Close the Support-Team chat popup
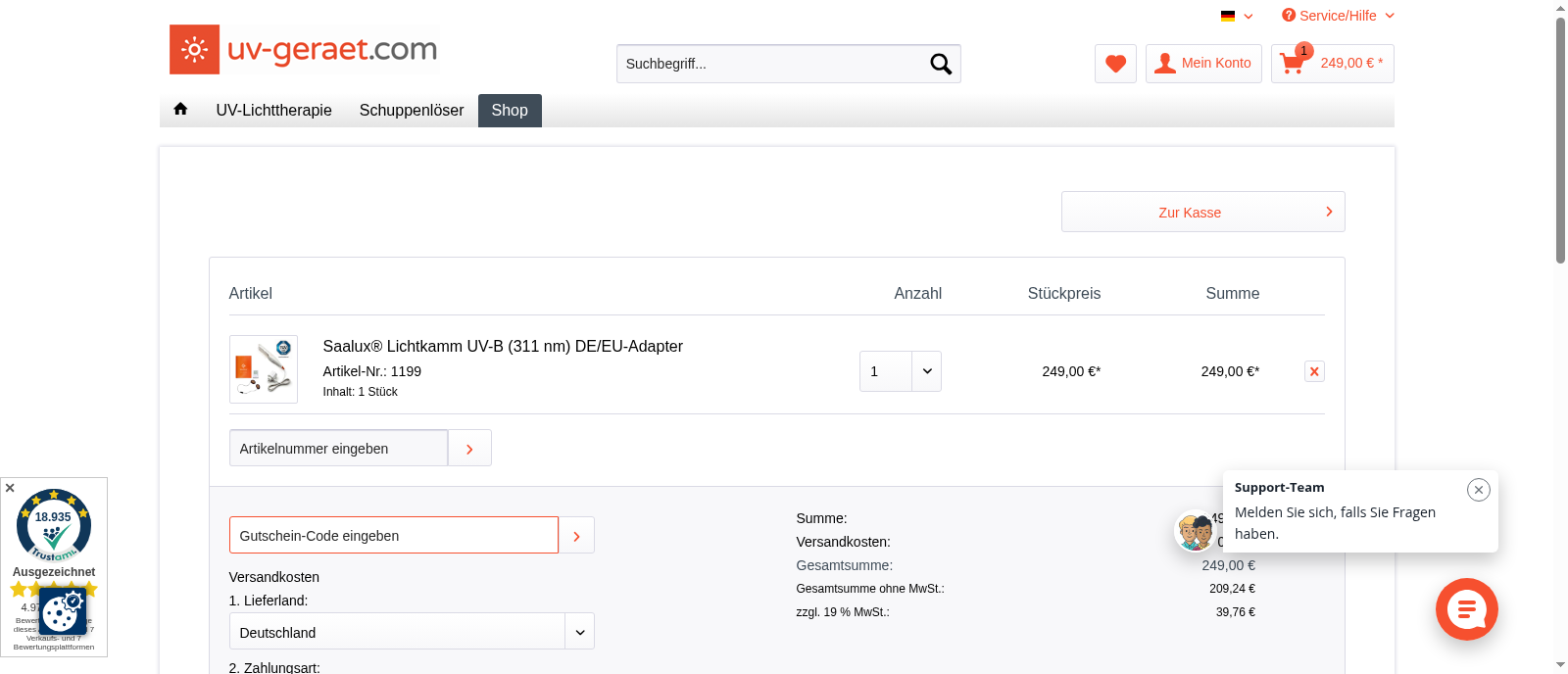The width and height of the screenshot is (1568, 674). (x=1478, y=490)
